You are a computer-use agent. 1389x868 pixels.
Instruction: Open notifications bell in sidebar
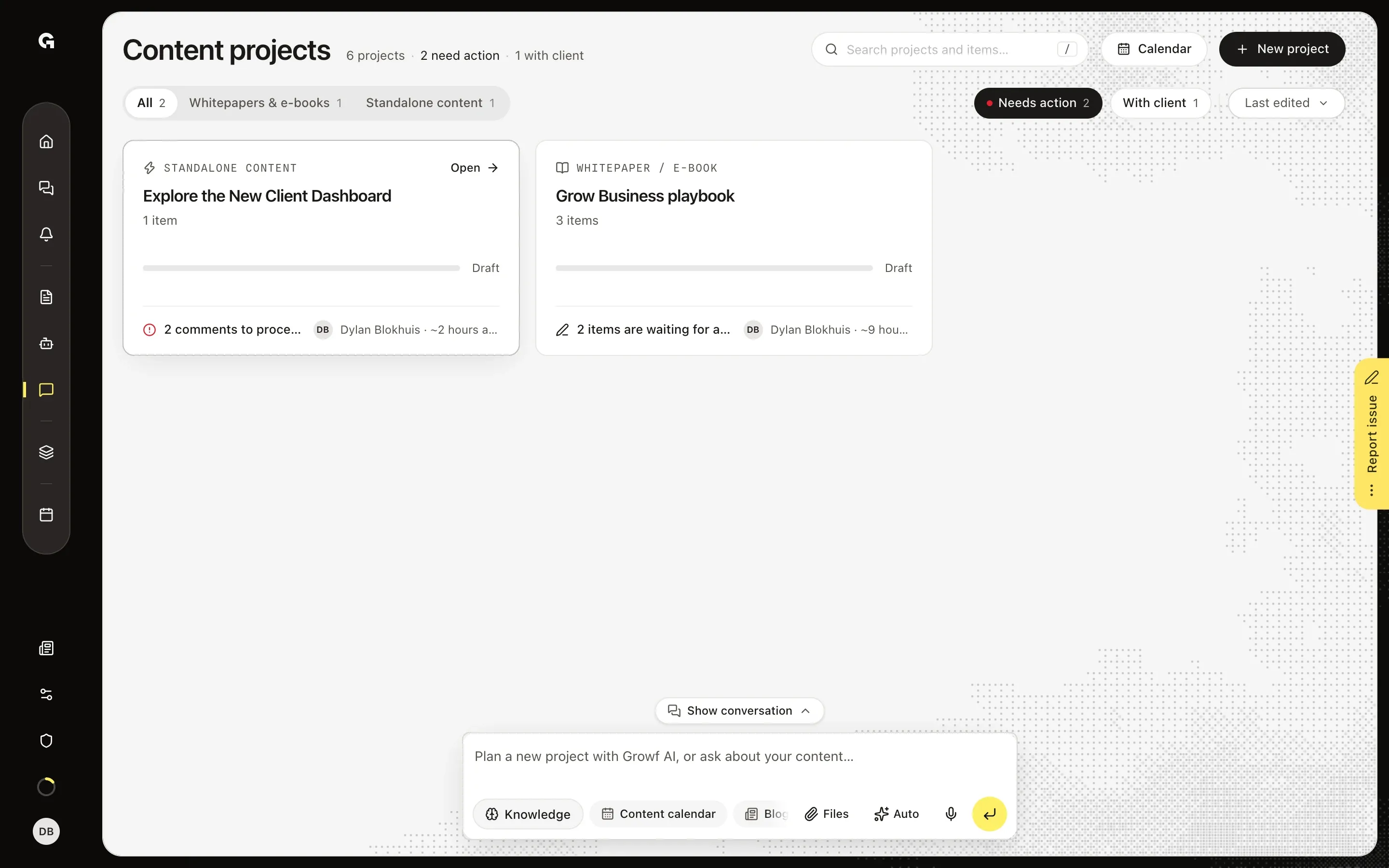(x=46, y=234)
